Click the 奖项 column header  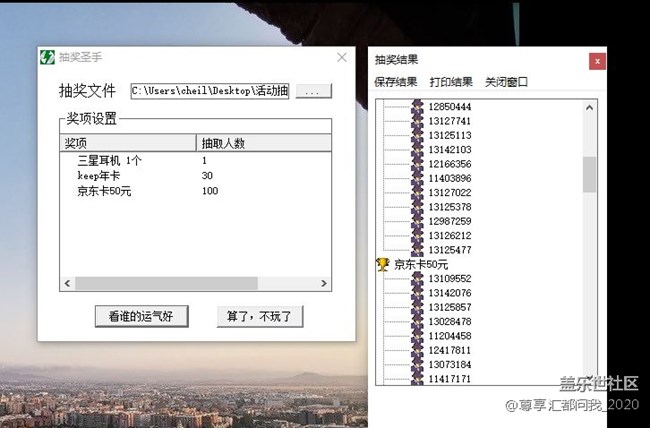128,143
